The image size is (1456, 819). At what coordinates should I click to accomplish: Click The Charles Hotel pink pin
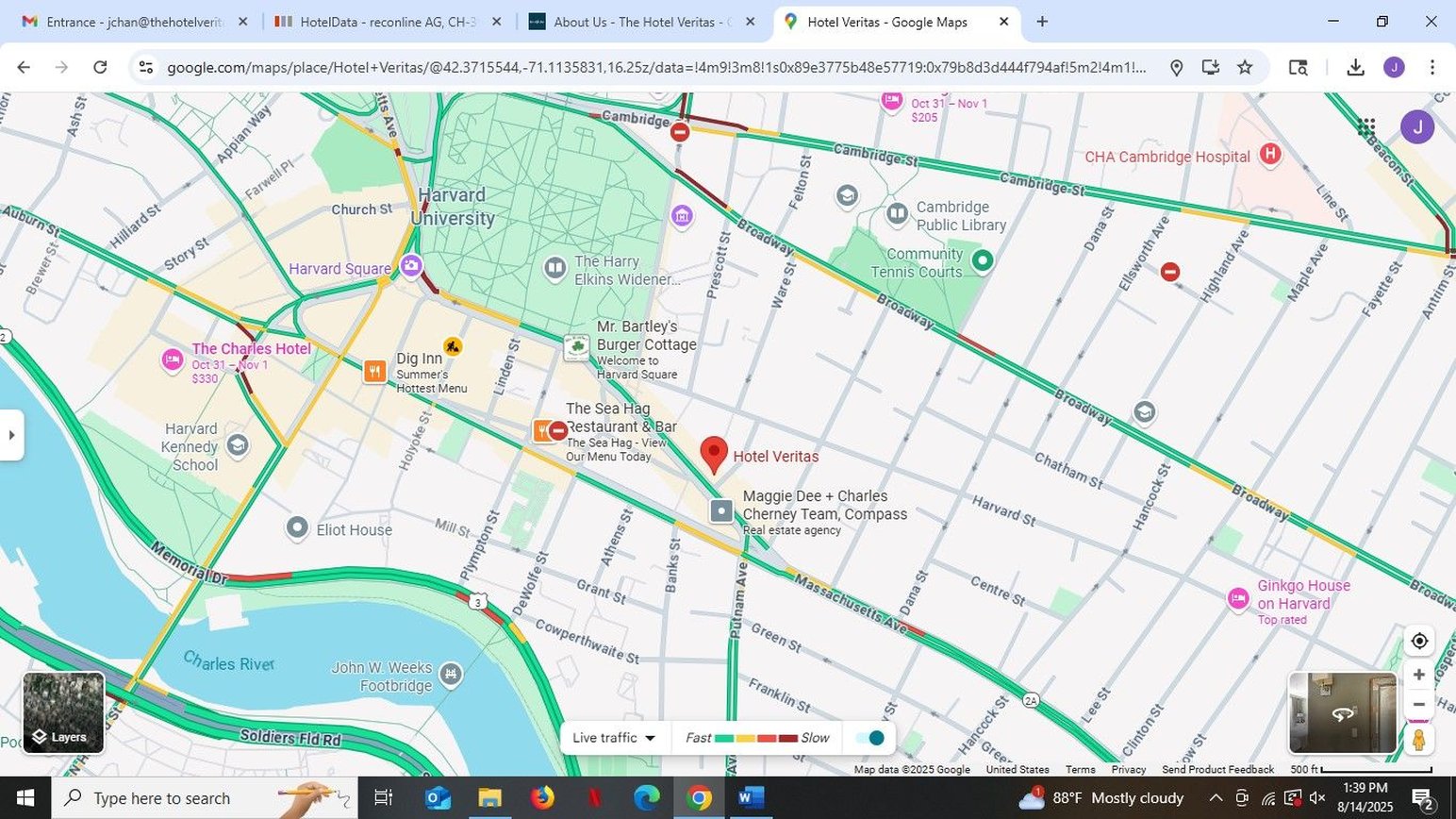coord(172,359)
